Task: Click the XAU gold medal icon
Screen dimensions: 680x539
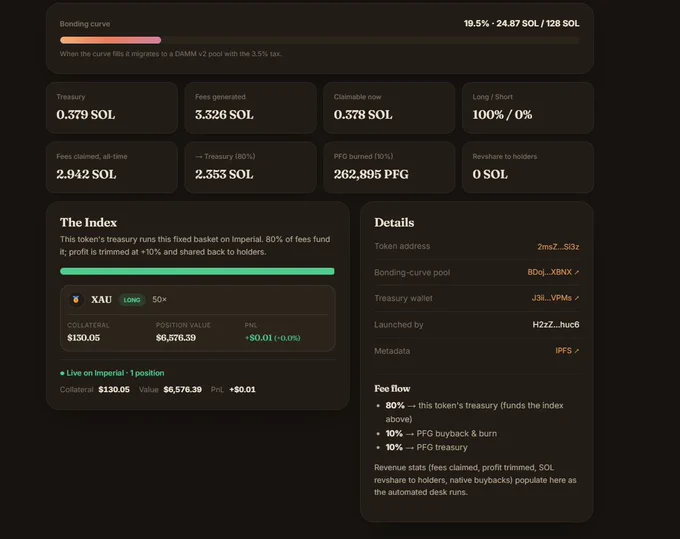Action: 76,300
